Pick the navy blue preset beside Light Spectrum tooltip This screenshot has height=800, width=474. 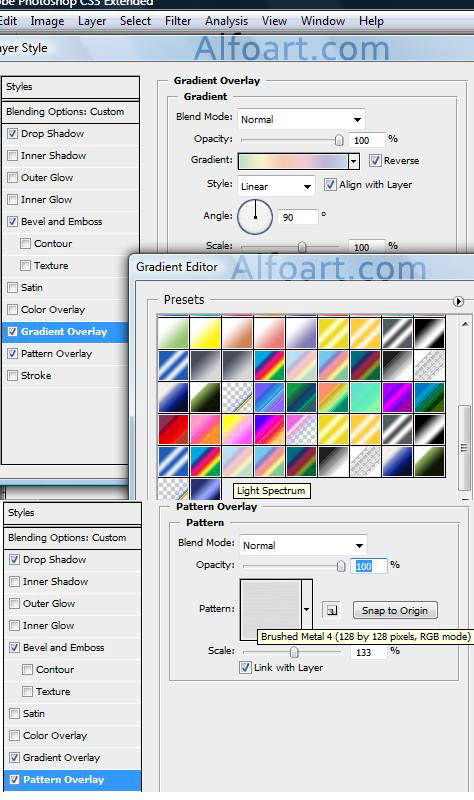(x=205, y=489)
